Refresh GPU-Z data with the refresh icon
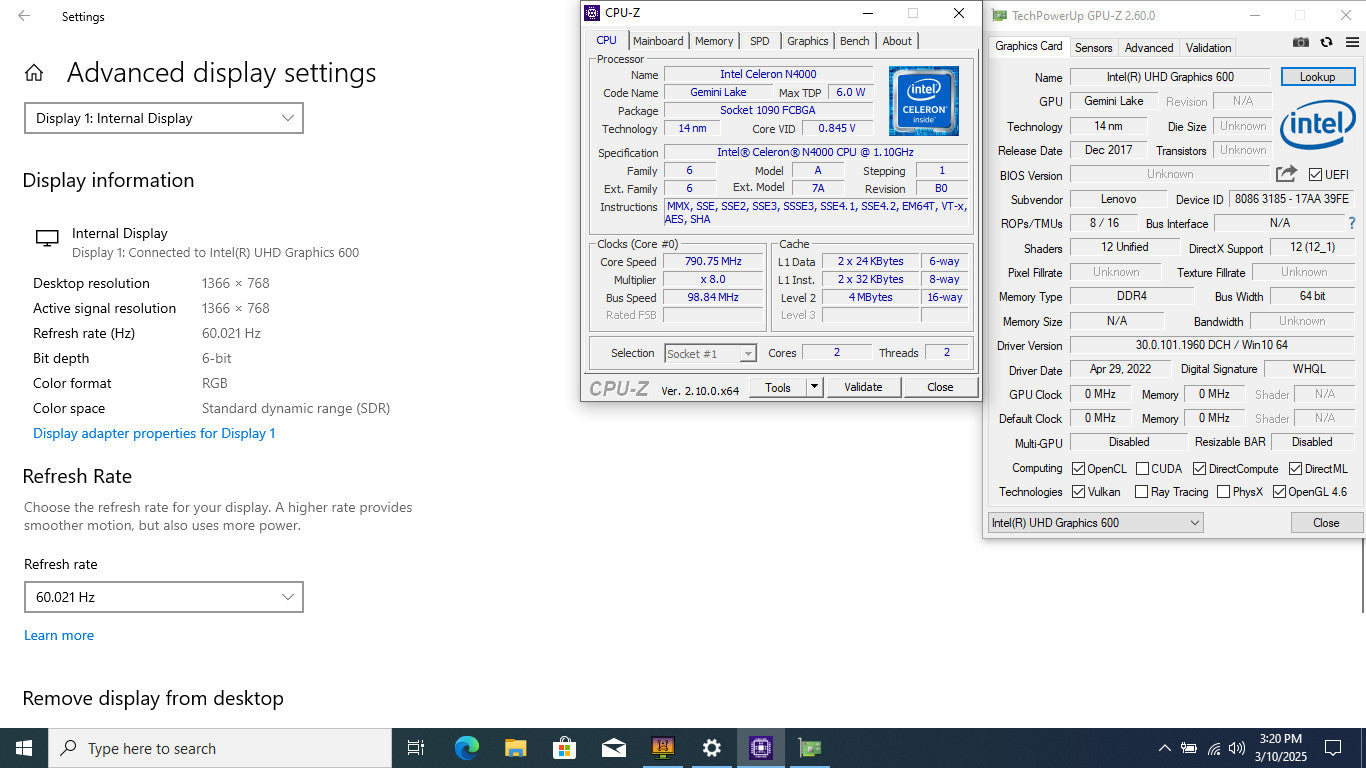 pyautogui.click(x=1326, y=42)
